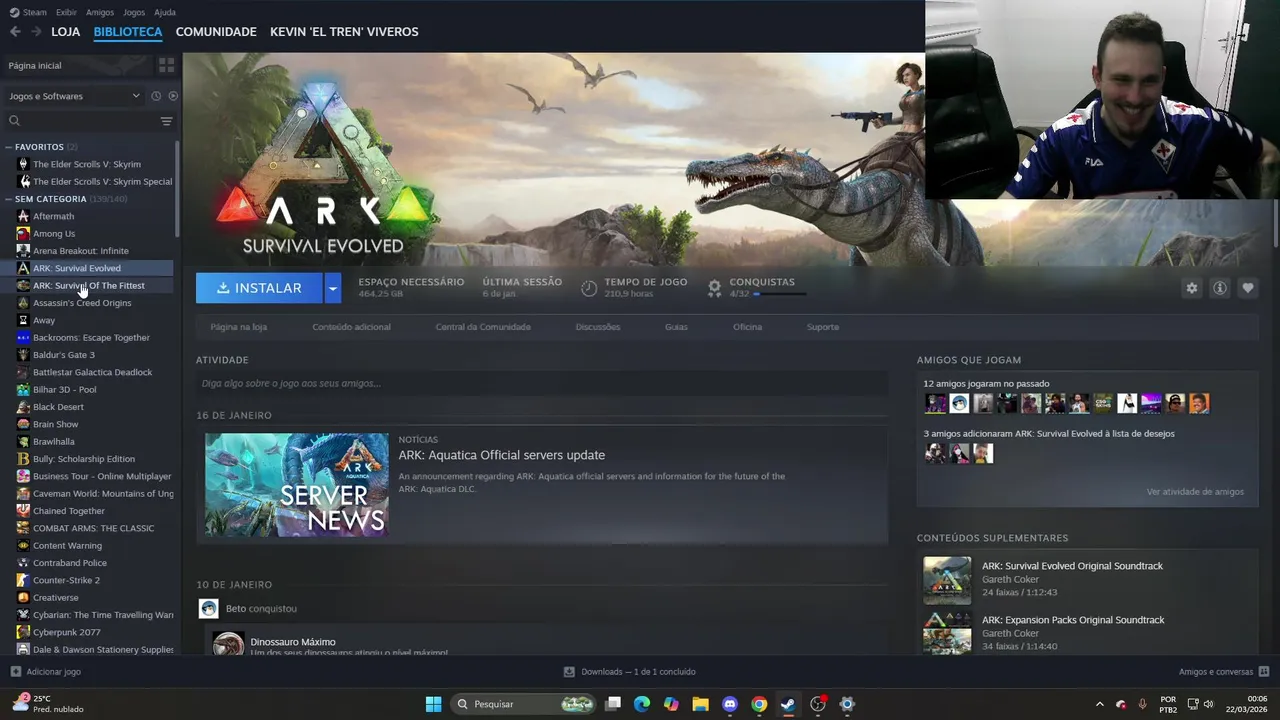Click the Tempo de Jogo clock icon
Screen dimensions: 1280x720
click(589, 288)
